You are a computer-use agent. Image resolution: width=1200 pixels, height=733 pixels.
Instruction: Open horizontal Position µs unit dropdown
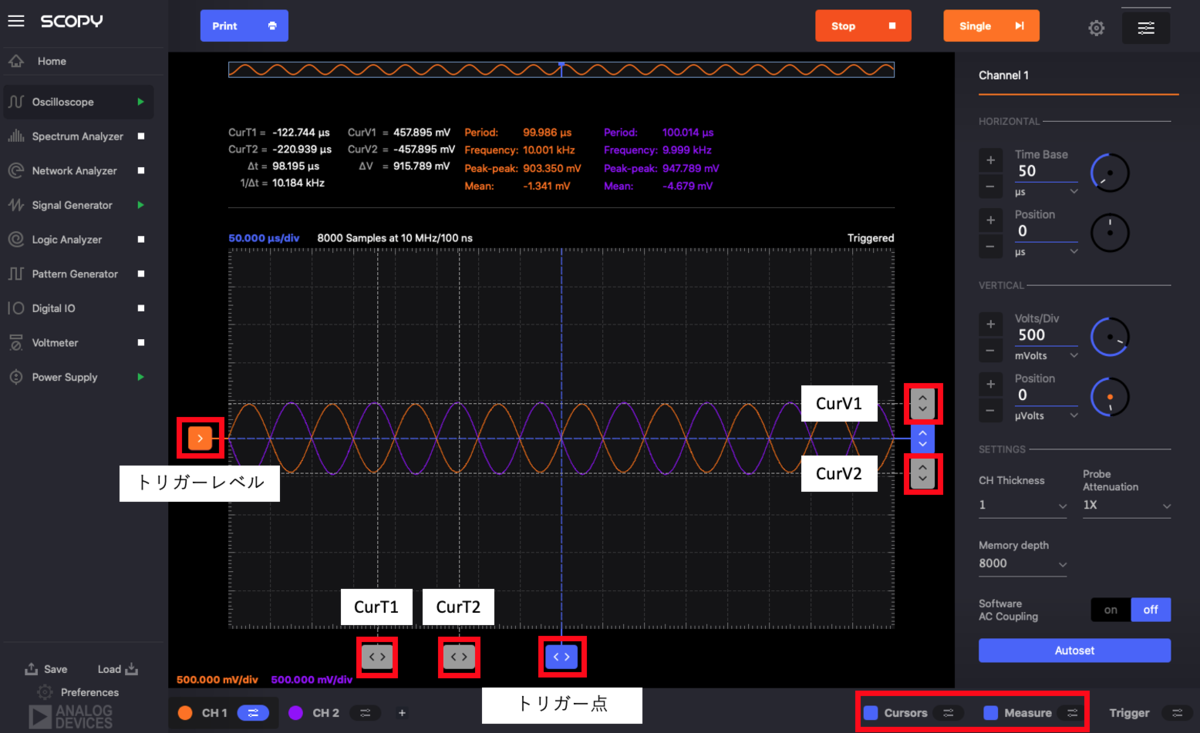click(x=1046, y=252)
